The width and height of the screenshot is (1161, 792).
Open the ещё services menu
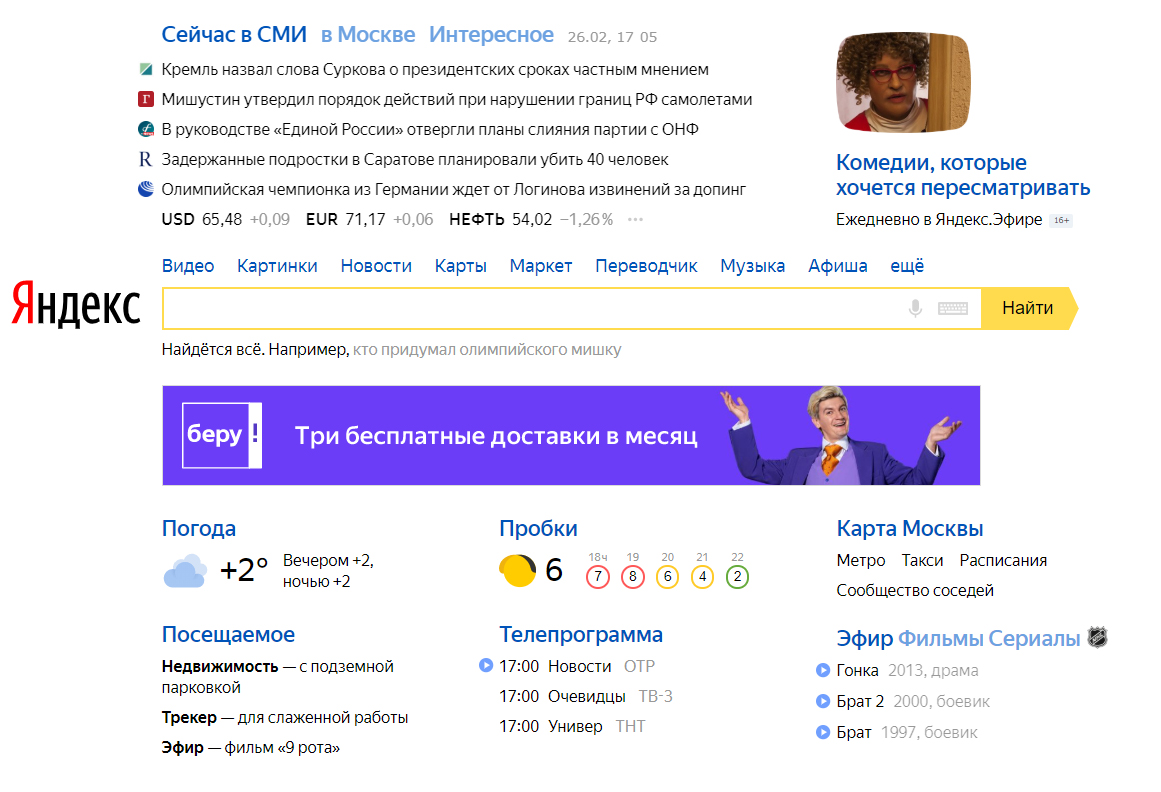pos(906,266)
